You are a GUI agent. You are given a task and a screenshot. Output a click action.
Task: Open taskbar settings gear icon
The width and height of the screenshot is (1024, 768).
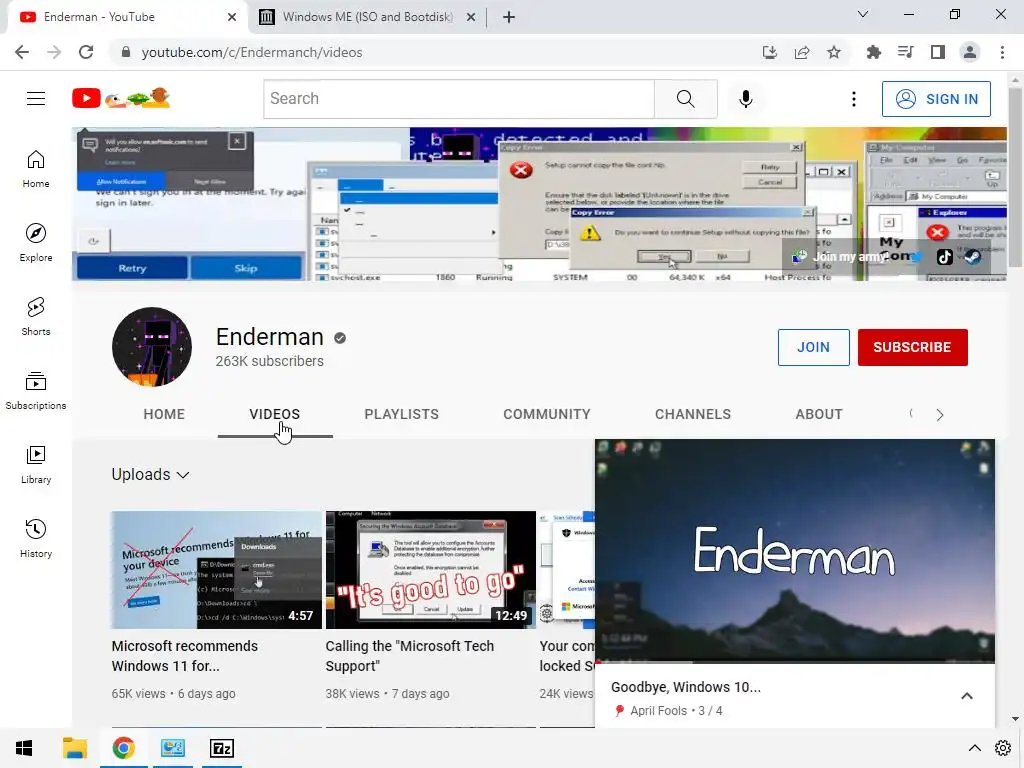click(x=1003, y=748)
